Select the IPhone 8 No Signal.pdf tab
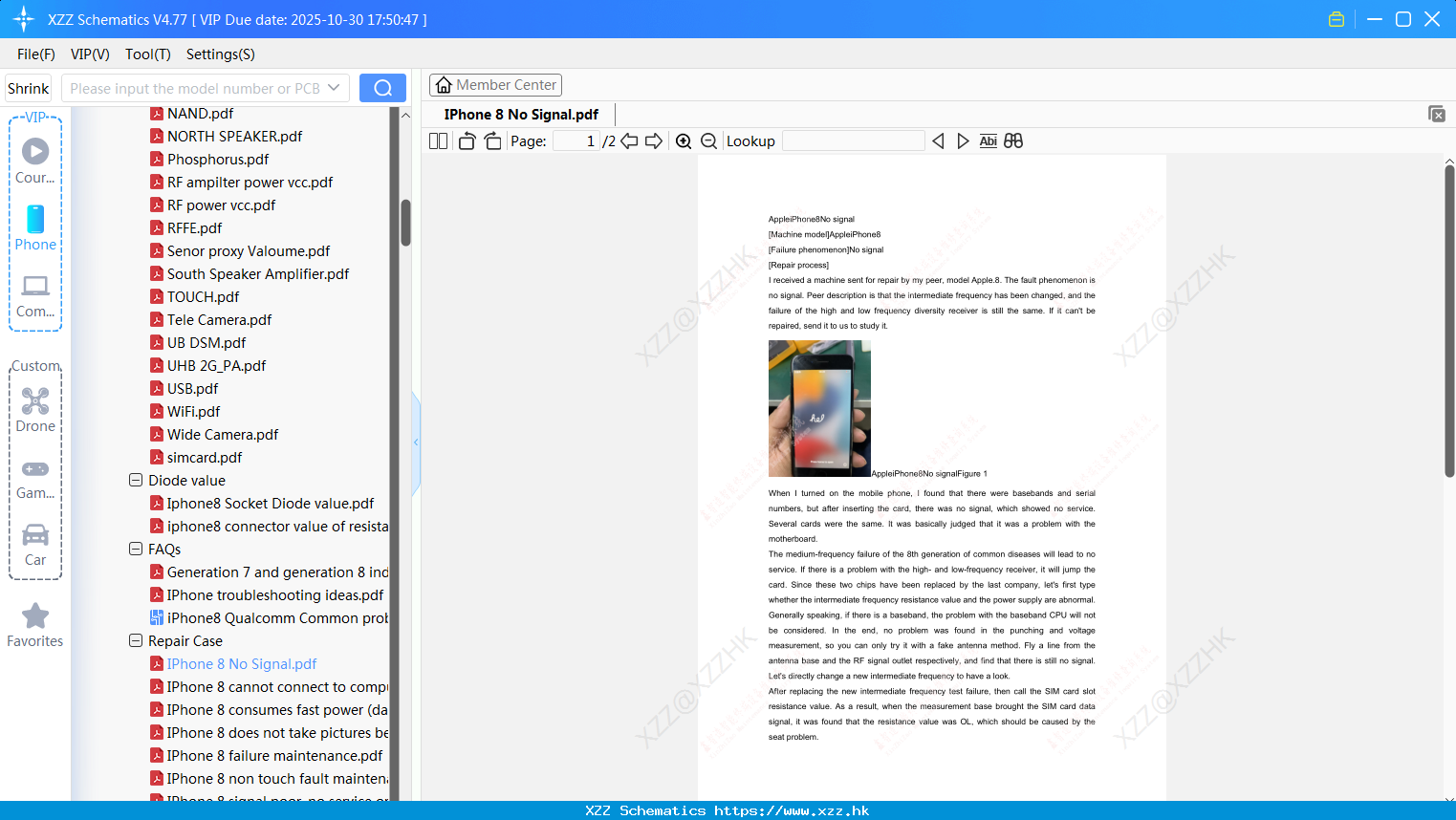1456x820 pixels. (x=521, y=115)
